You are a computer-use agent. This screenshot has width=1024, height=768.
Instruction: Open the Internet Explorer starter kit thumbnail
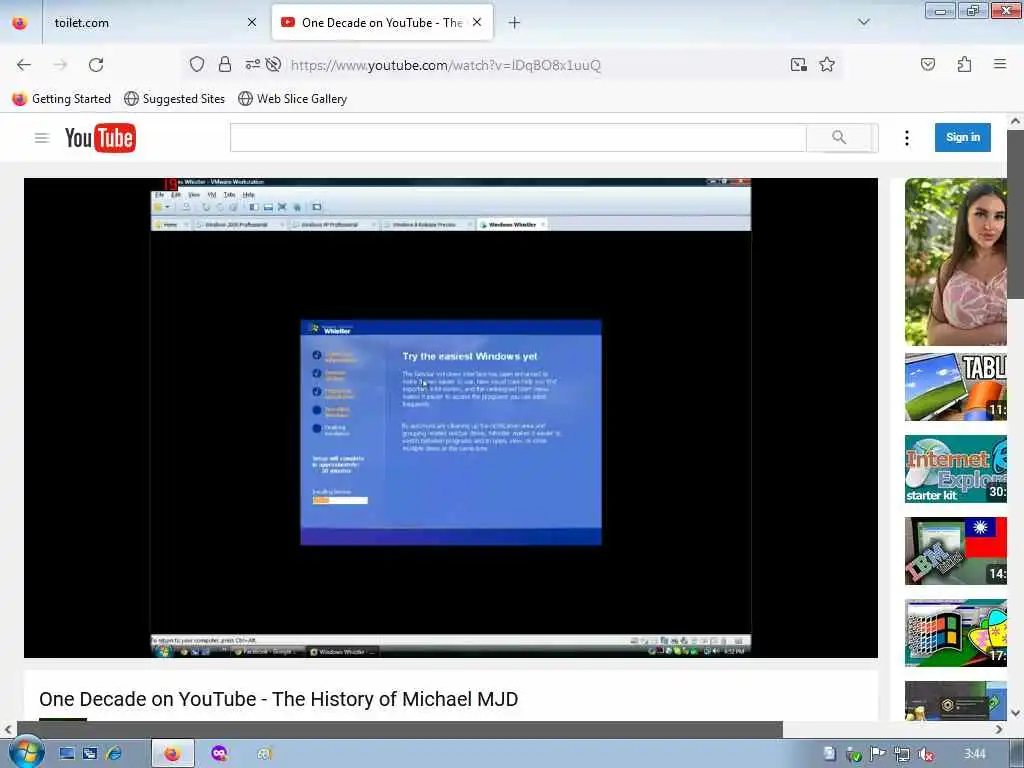point(955,469)
